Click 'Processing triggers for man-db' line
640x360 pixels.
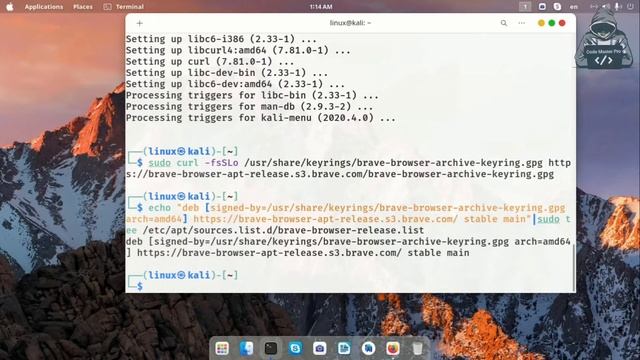249,107
